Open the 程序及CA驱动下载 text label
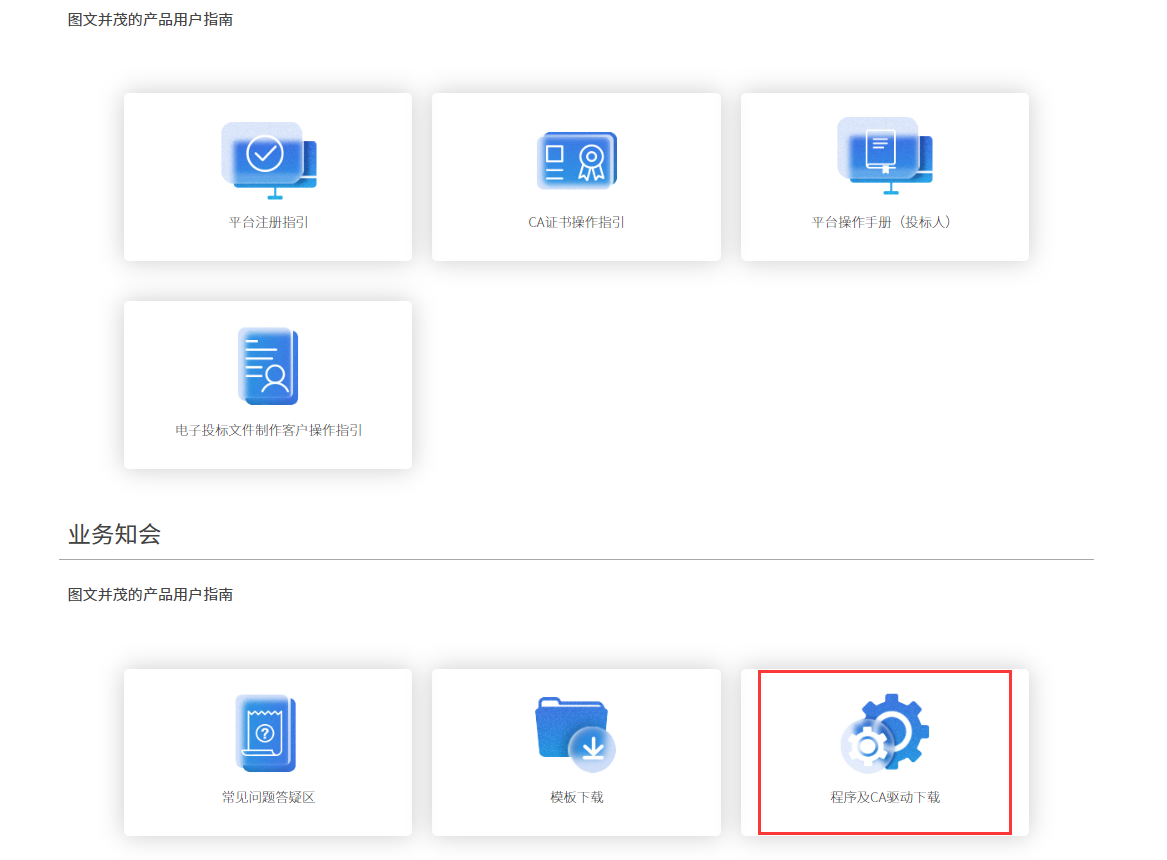1167x860 pixels. coord(885,797)
